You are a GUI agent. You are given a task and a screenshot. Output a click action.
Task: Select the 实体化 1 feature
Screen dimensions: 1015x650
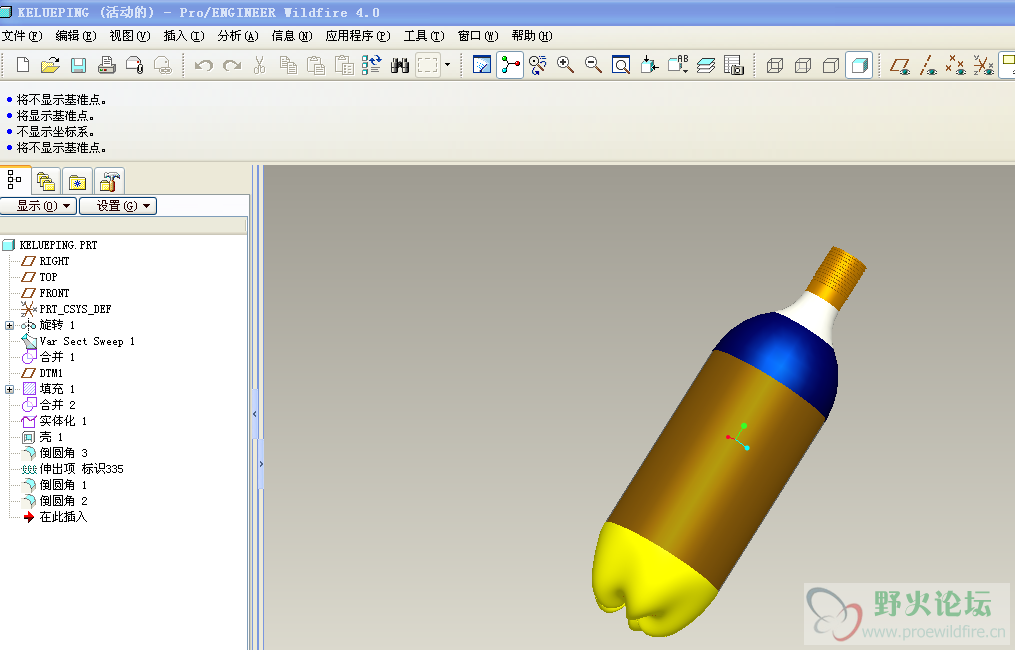[54, 421]
